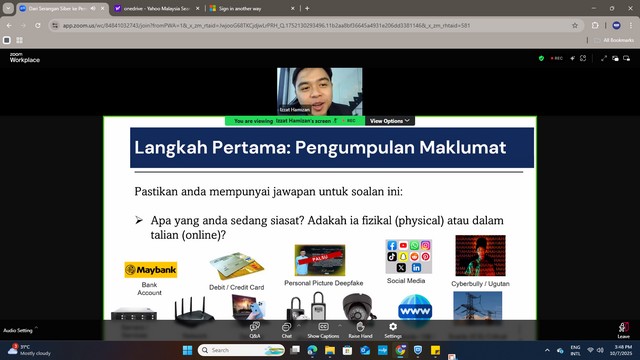The height and width of the screenshot is (360, 640).
Task: Show hidden system tray icons
Action: (547, 350)
